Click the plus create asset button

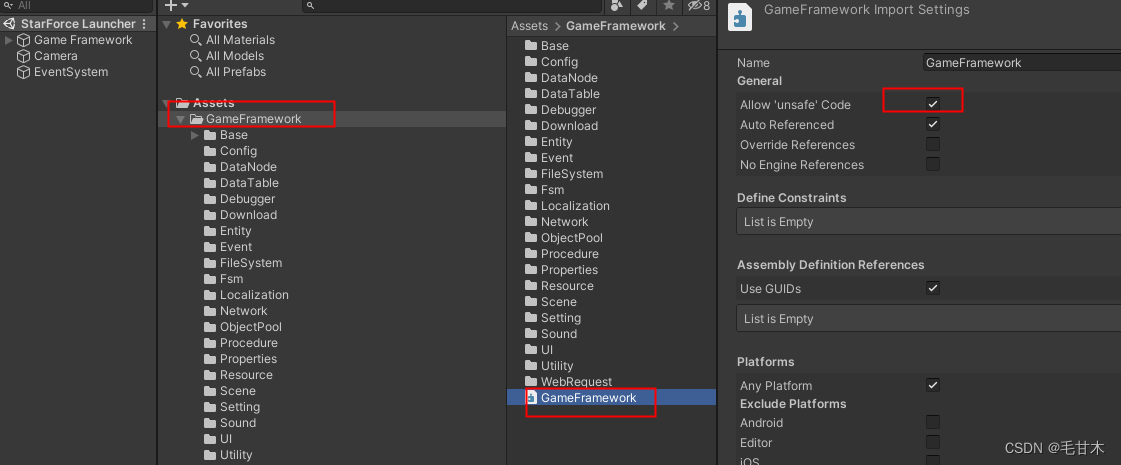pos(170,6)
